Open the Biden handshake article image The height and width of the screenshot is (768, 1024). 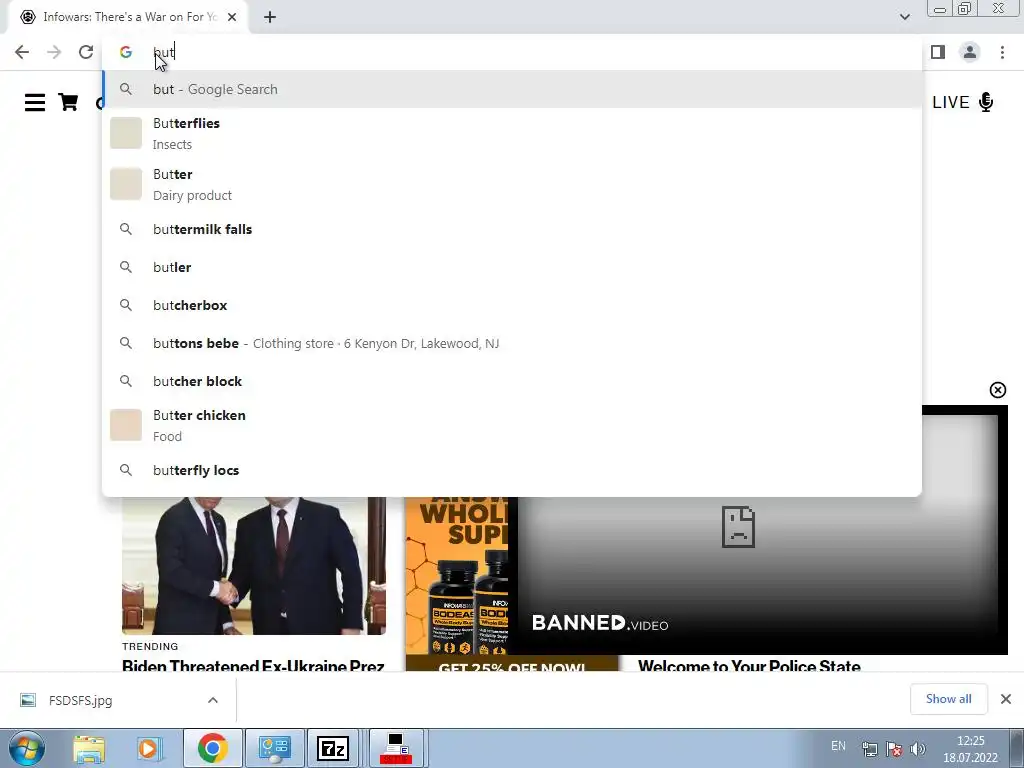pos(253,565)
